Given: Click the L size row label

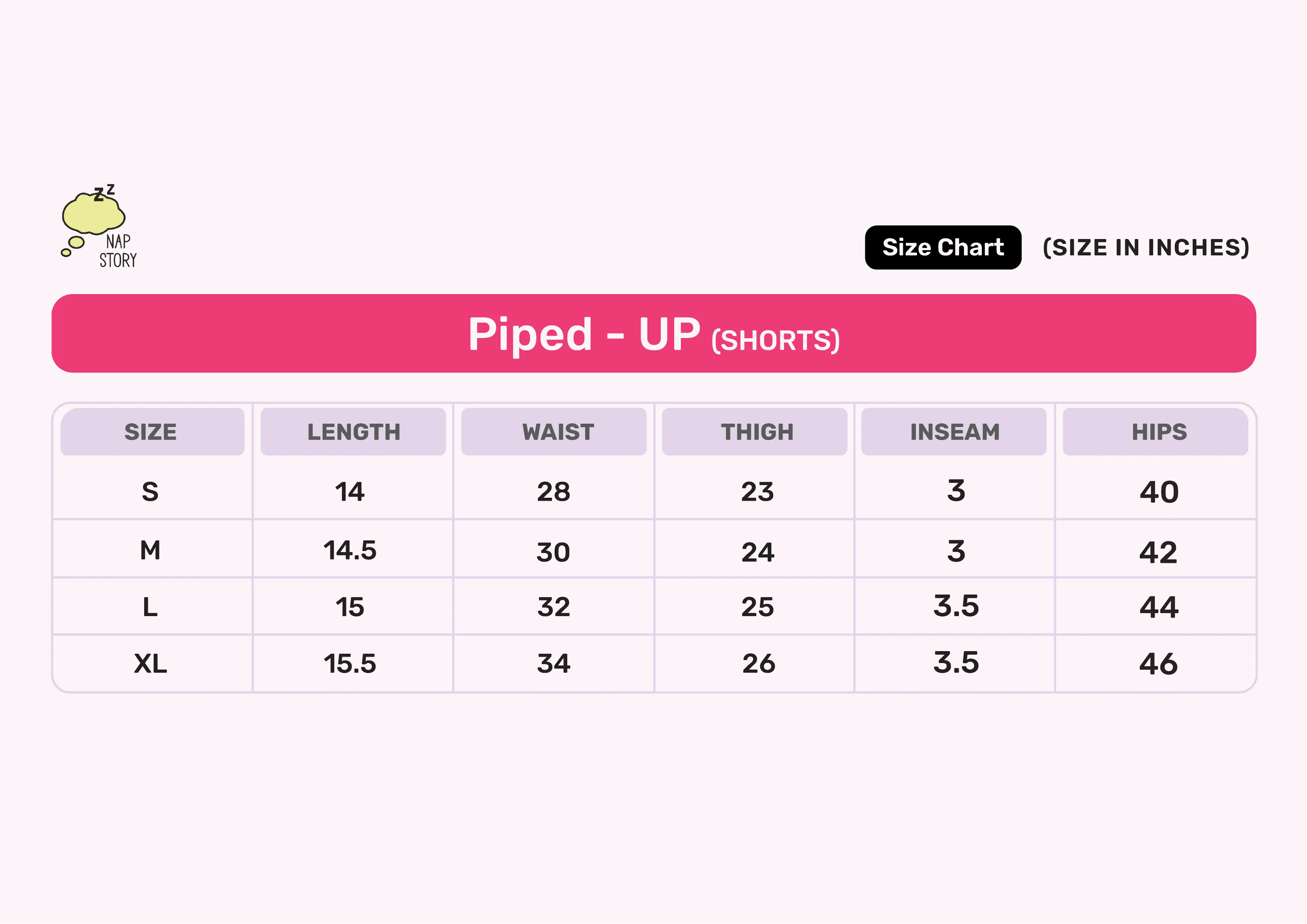Looking at the screenshot, I should (150, 607).
